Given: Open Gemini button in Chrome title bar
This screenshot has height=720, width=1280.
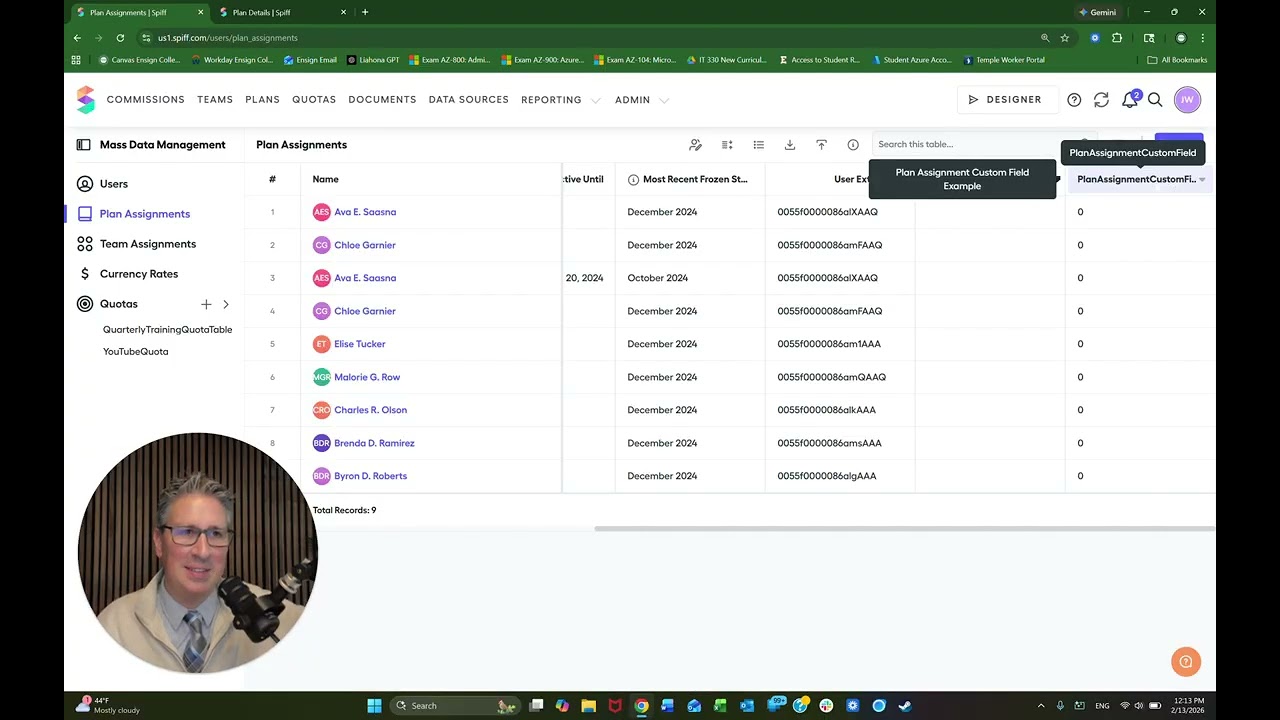Looking at the screenshot, I should point(1098,12).
